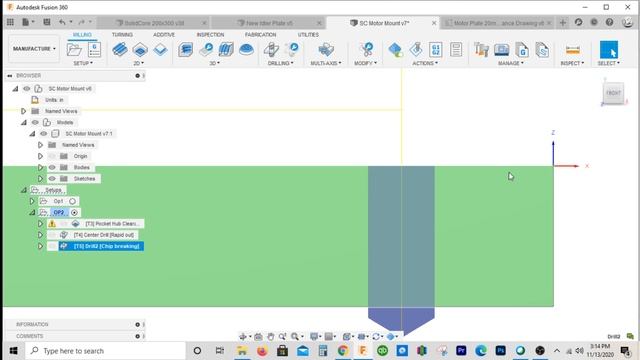Click the Select arrow tool

[x=609, y=50]
